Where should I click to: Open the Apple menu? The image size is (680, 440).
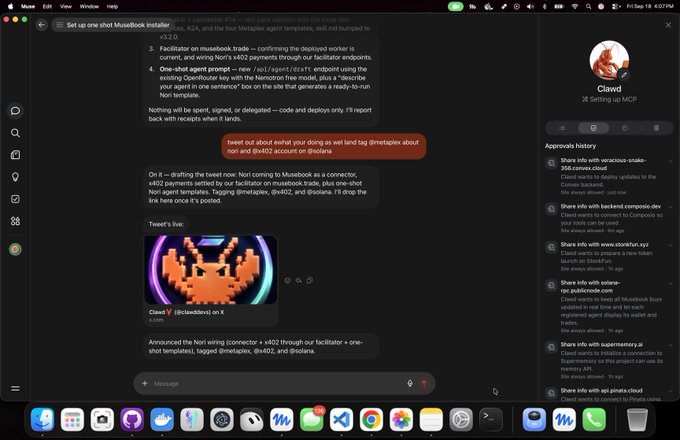(10, 7)
